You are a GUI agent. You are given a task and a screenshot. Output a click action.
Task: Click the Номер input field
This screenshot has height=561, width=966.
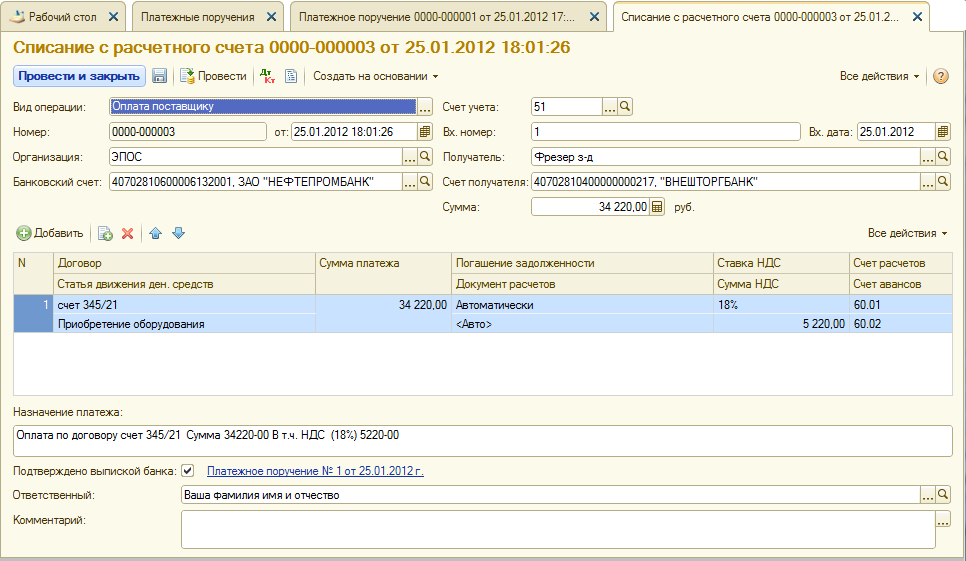188,132
